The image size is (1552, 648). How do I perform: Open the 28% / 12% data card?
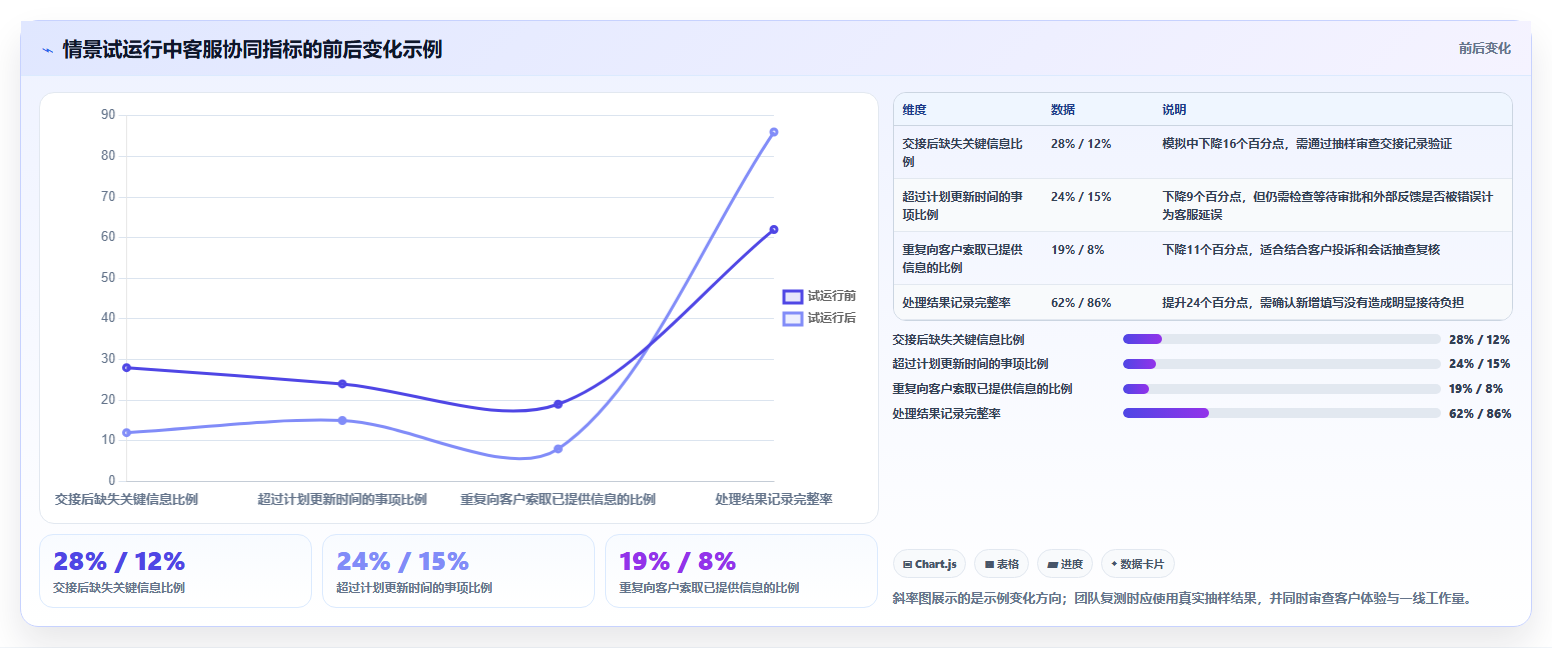(x=176, y=571)
